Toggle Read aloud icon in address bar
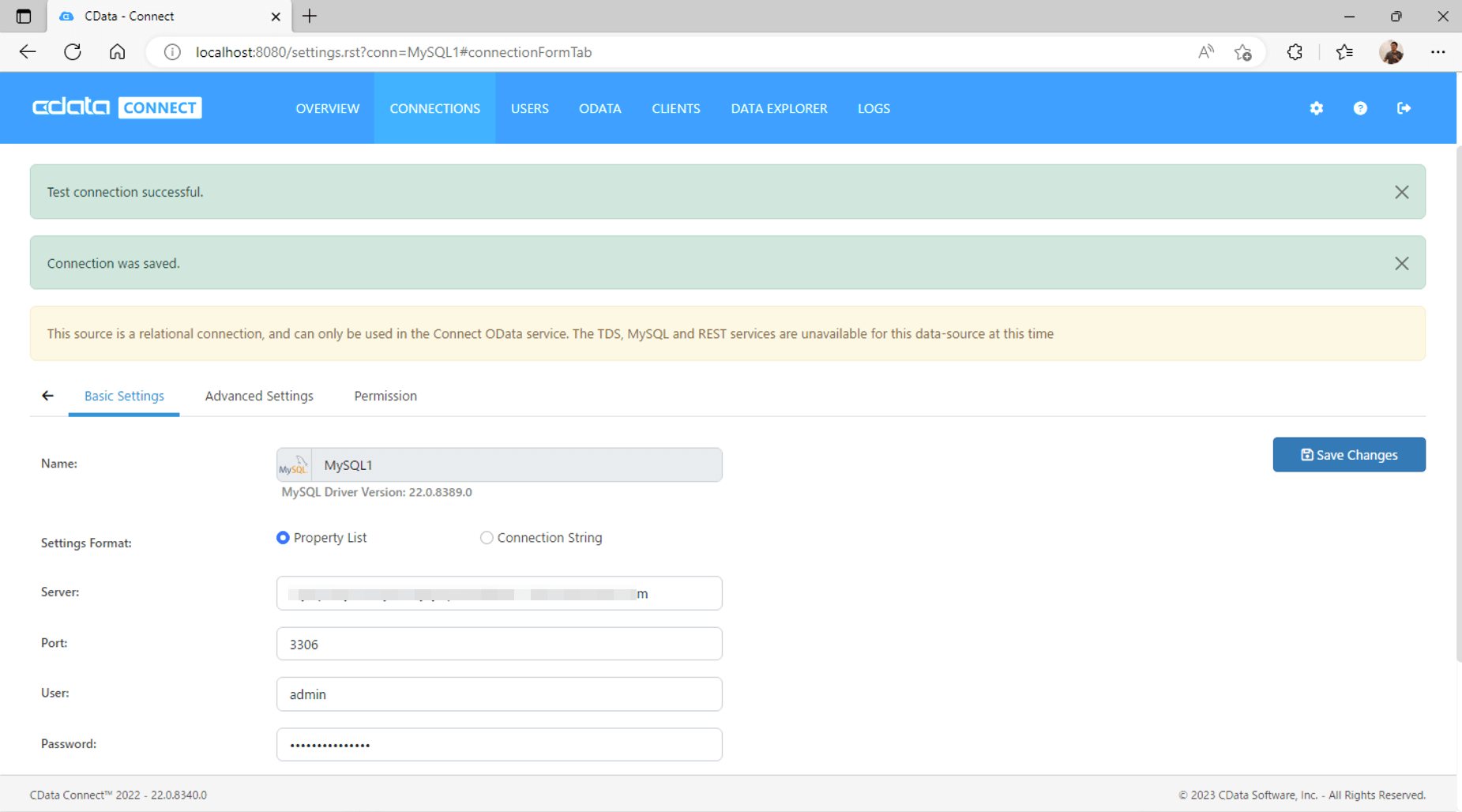Image resolution: width=1462 pixels, height=812 pixels. [x=1205, y=52]
